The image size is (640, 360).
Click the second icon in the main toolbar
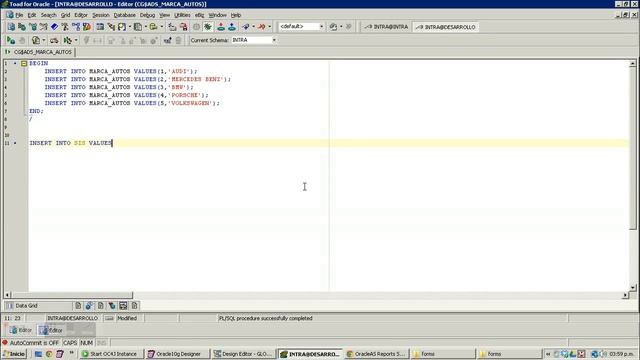click(22, 27)
